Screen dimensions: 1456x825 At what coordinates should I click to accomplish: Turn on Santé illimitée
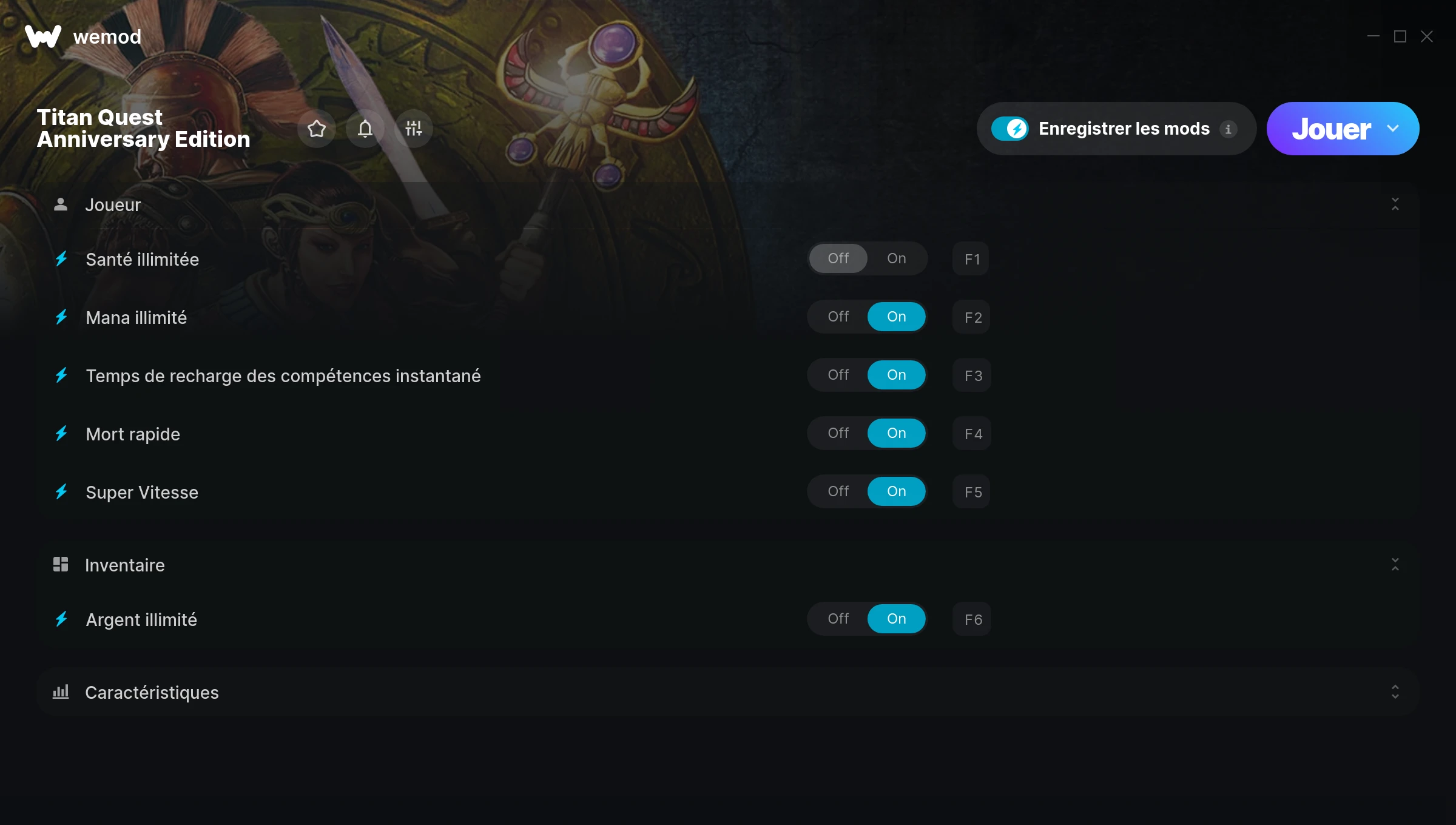tap(897, 258)
